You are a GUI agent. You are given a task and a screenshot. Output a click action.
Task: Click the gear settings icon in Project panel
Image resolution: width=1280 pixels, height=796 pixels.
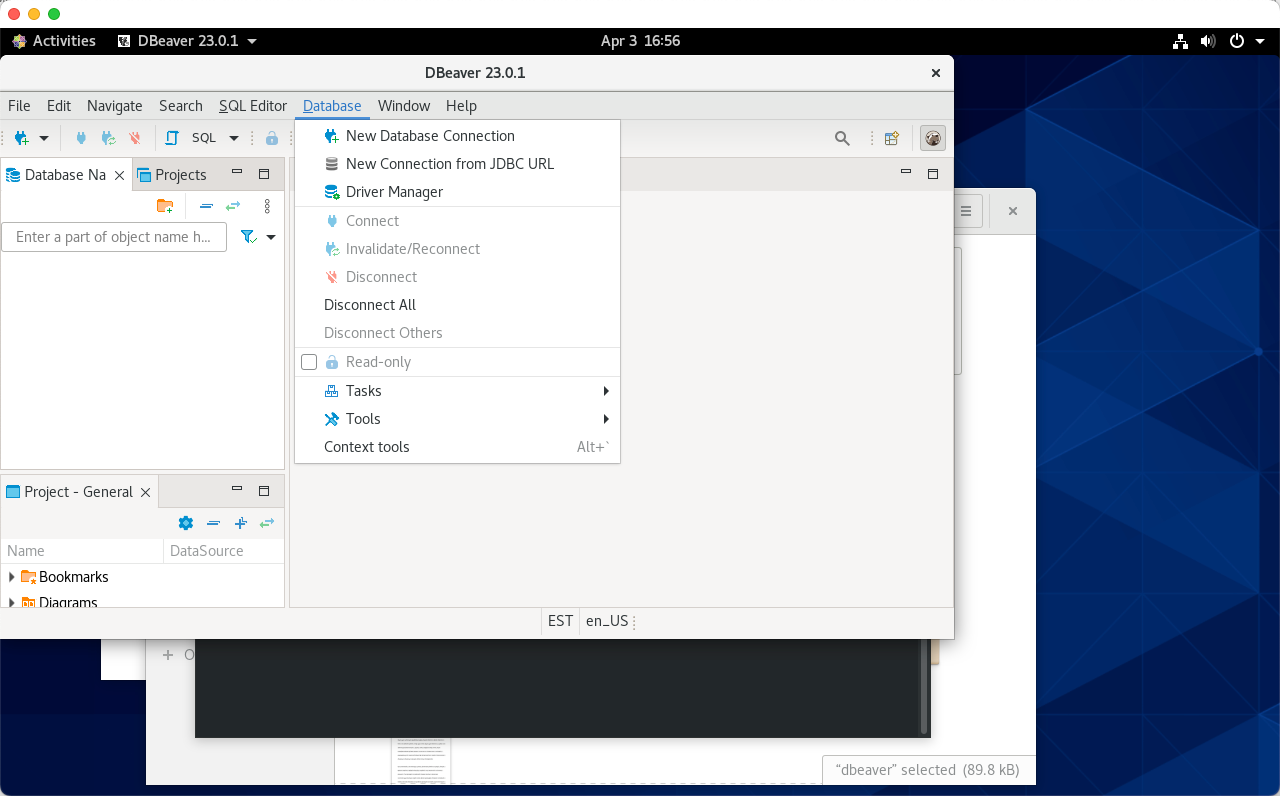click(x=185, y=523)
